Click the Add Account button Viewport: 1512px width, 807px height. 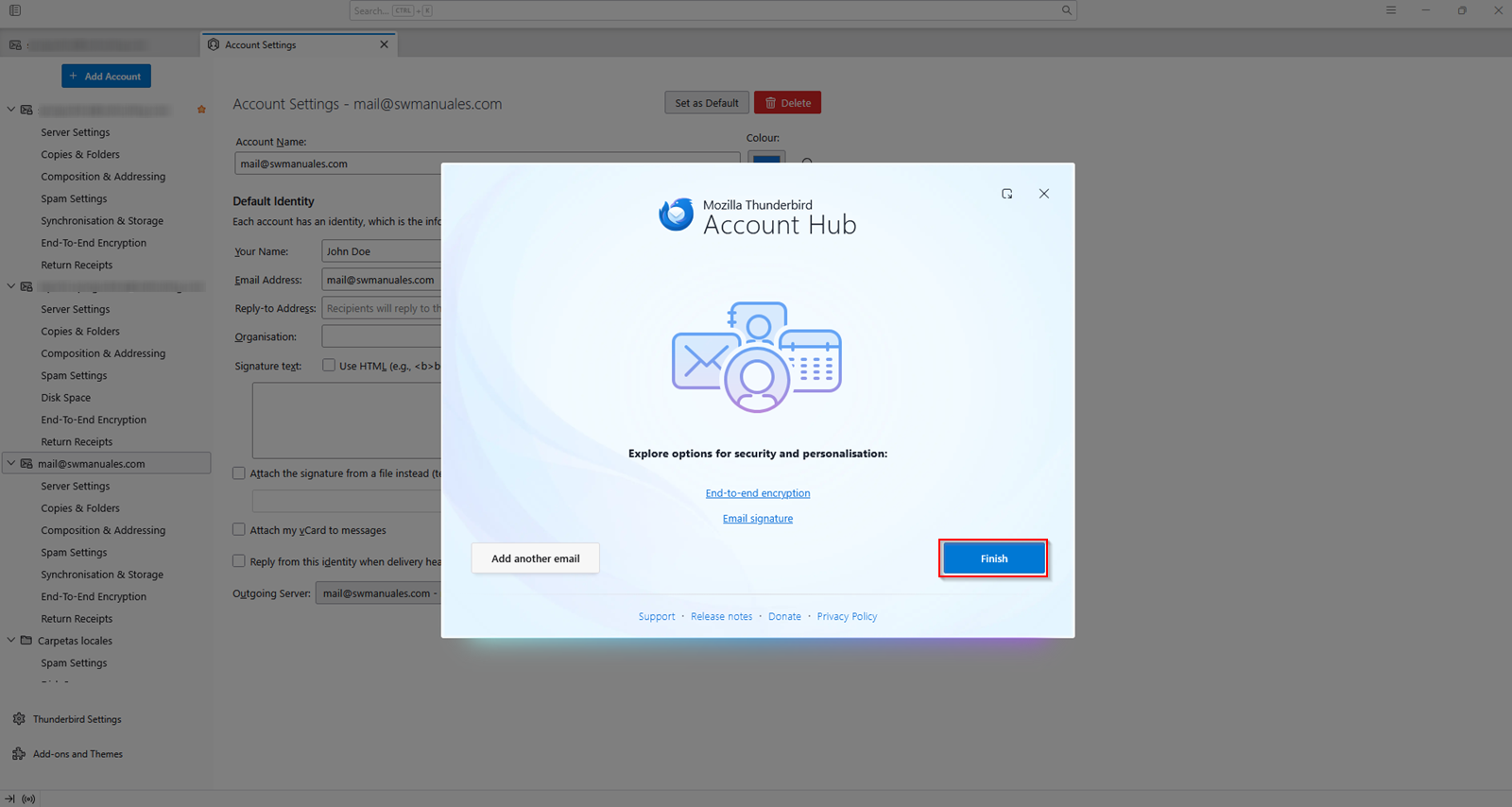pyautogui.click(x=106, y=76)
